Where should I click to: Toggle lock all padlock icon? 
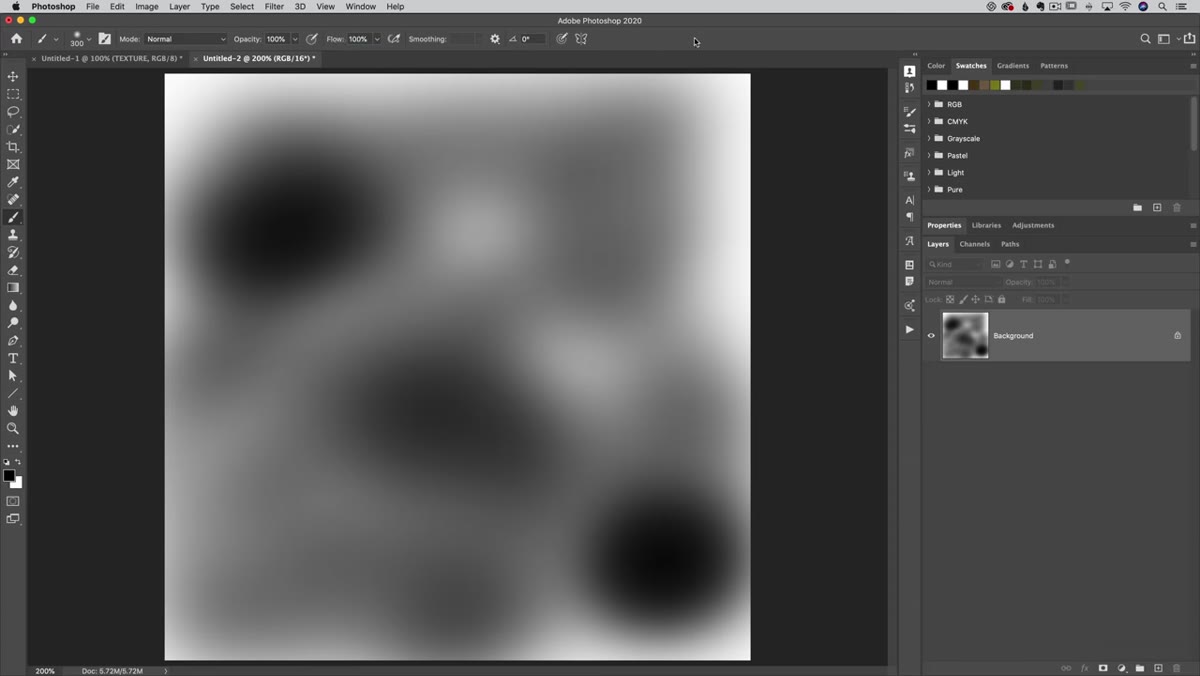(x=1001, y=299)
